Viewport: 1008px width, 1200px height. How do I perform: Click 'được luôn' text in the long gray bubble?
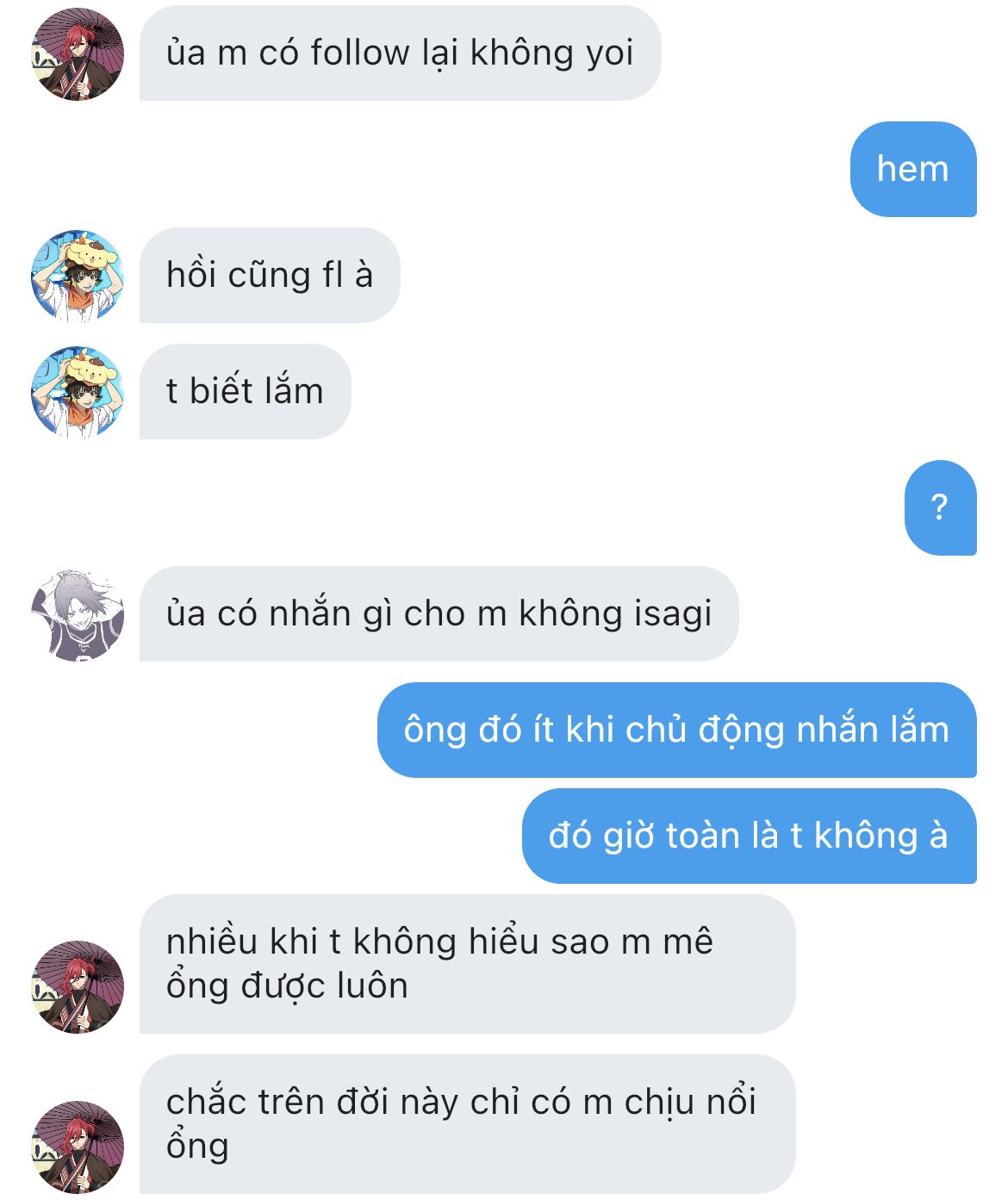click(x=325, y=986)
